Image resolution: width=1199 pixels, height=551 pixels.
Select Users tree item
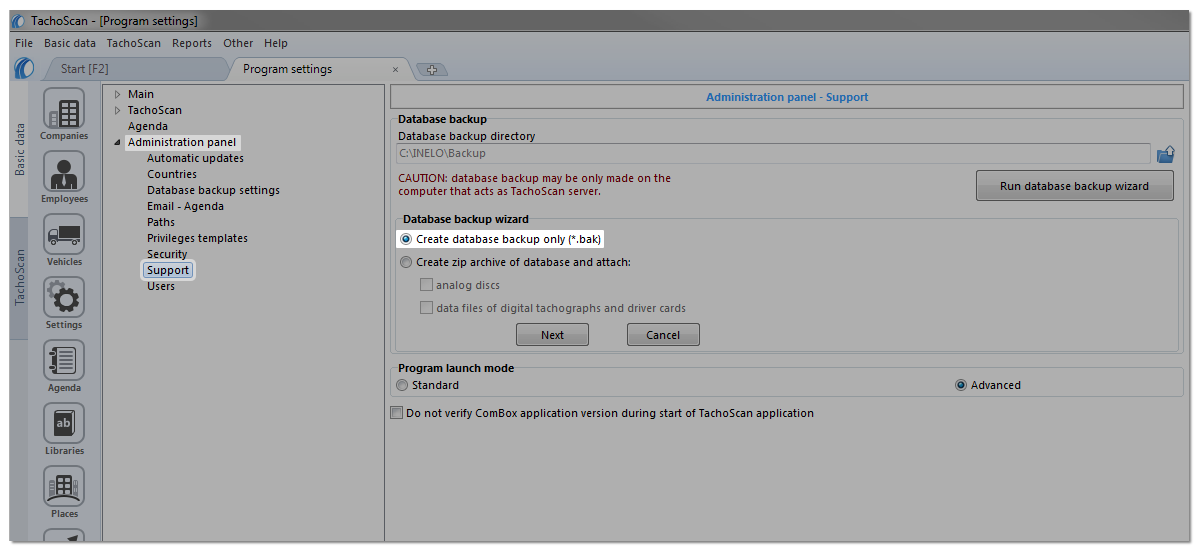(x=161, y=287)
